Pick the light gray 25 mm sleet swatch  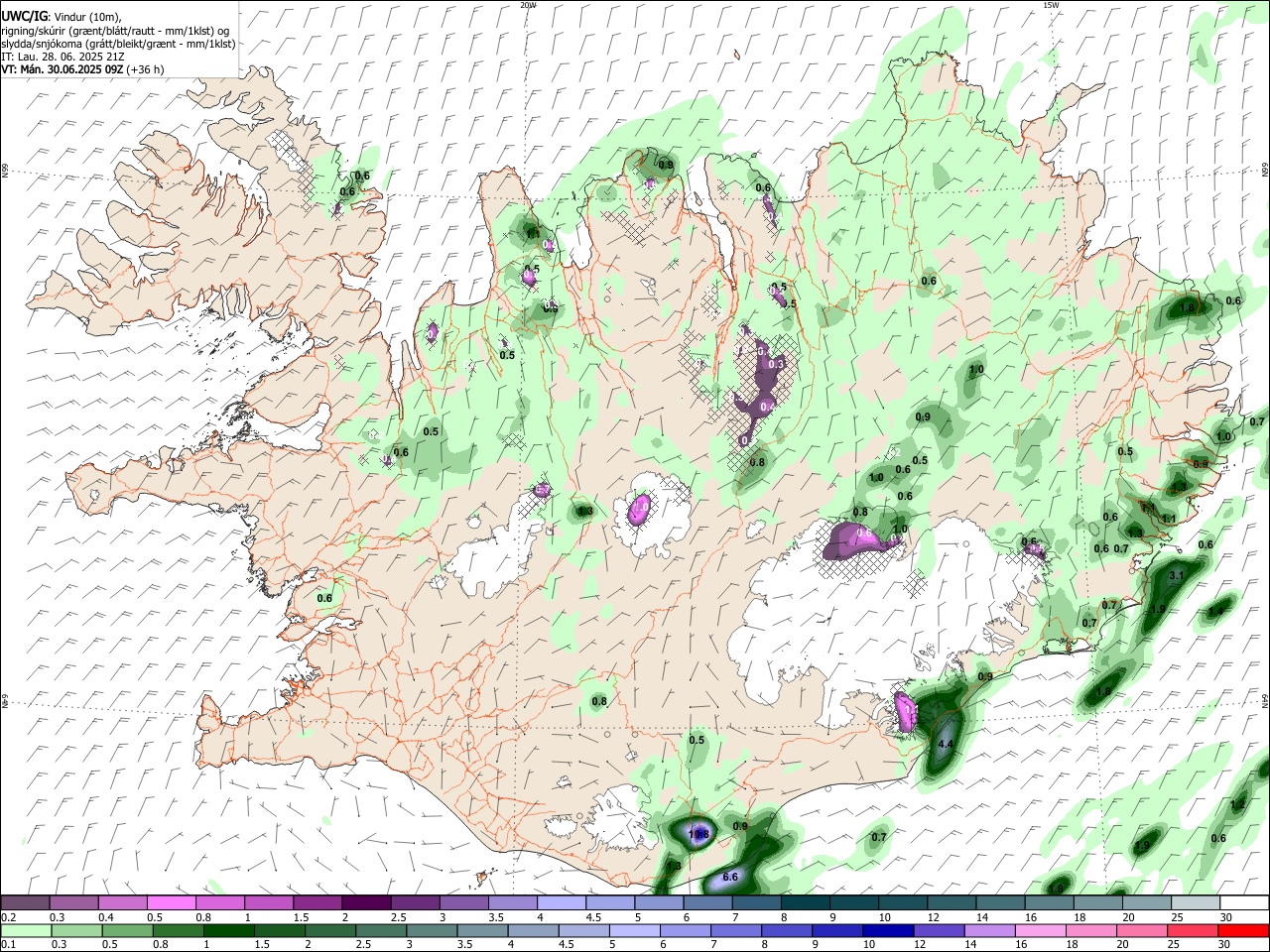click(1196, 903)
